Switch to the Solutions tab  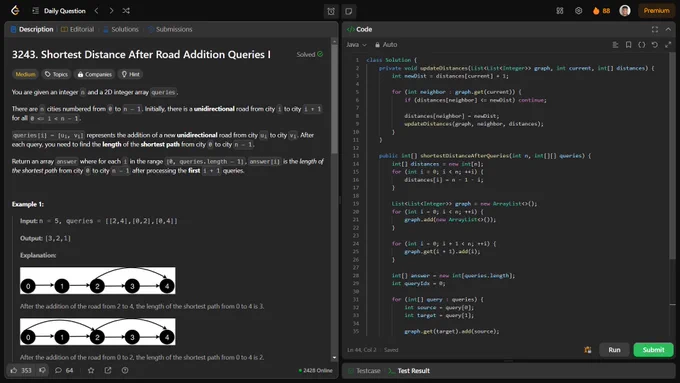pos(121,29)
